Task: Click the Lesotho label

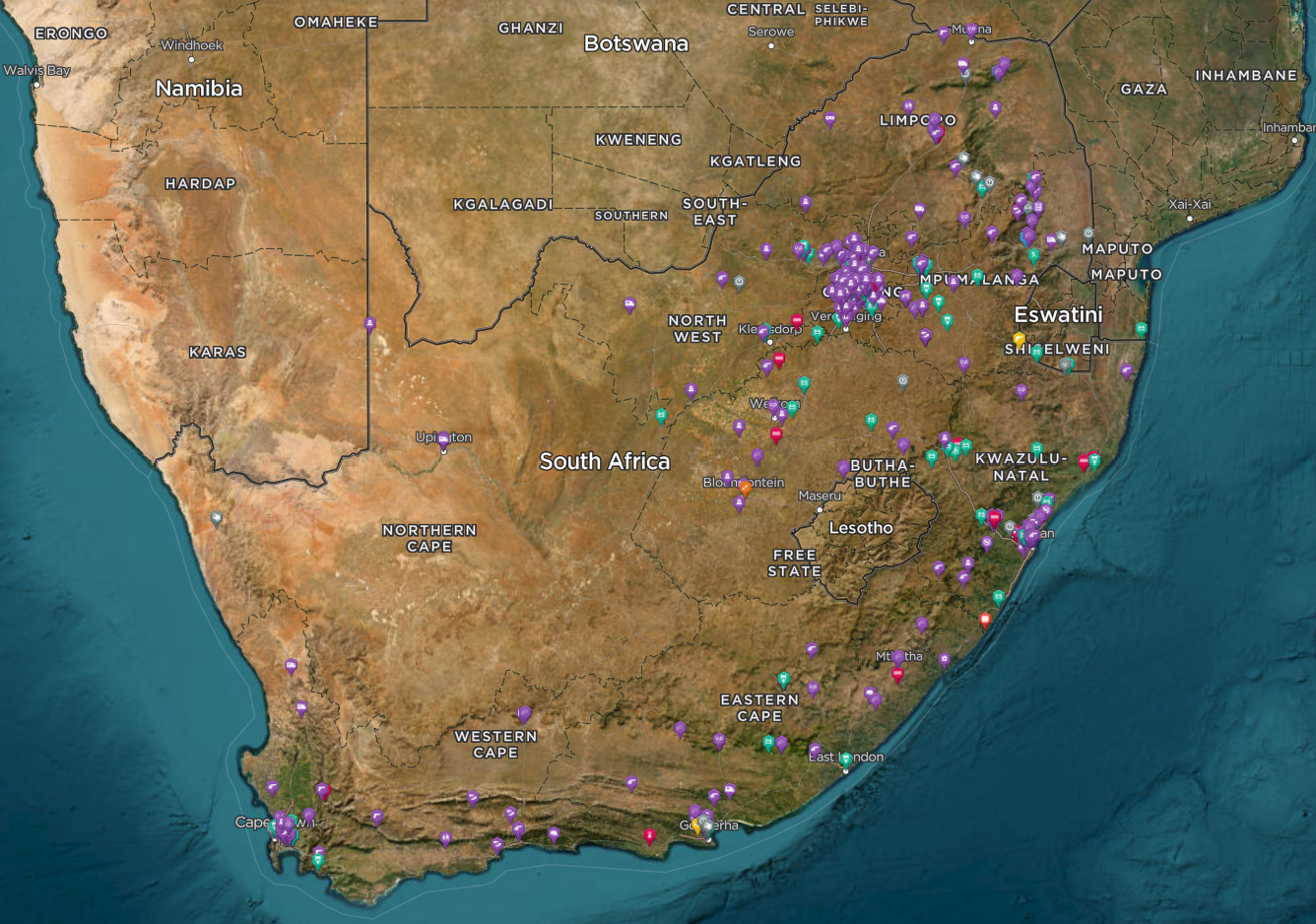Action: [x=861, y=528]
